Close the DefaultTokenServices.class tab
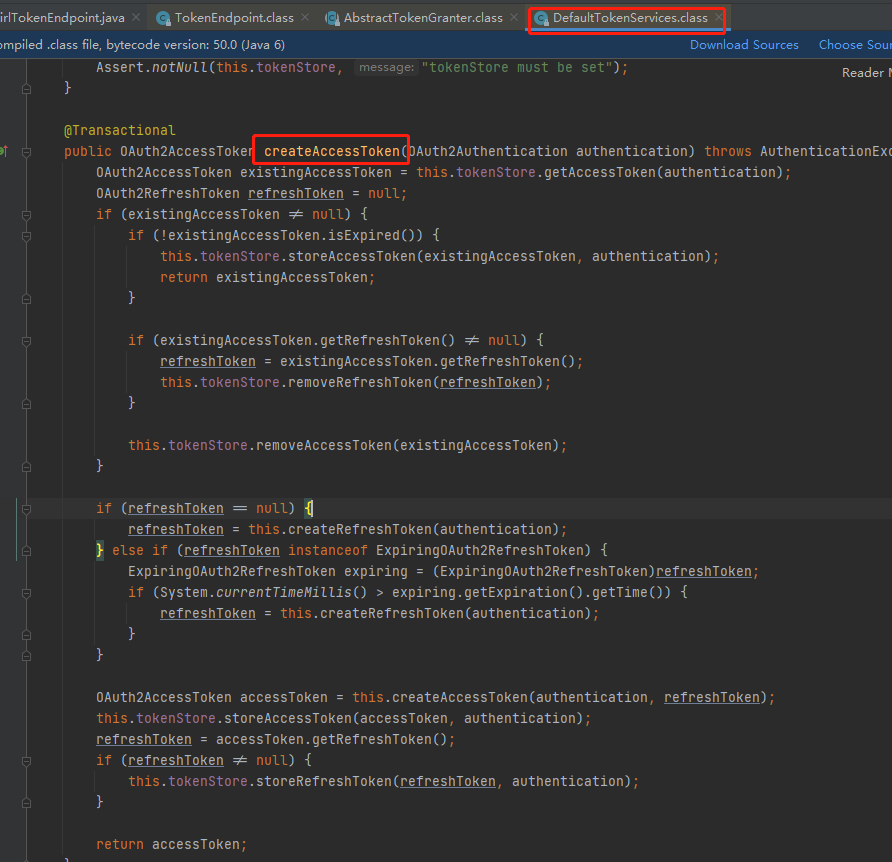 718,18
